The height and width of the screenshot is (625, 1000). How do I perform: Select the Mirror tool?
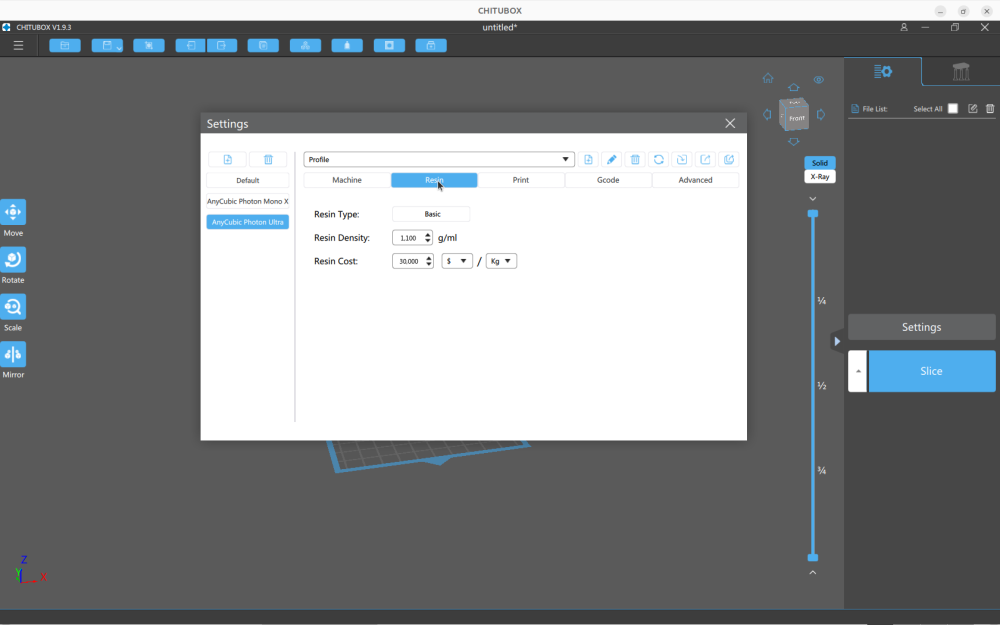click(x=13, y=354)
